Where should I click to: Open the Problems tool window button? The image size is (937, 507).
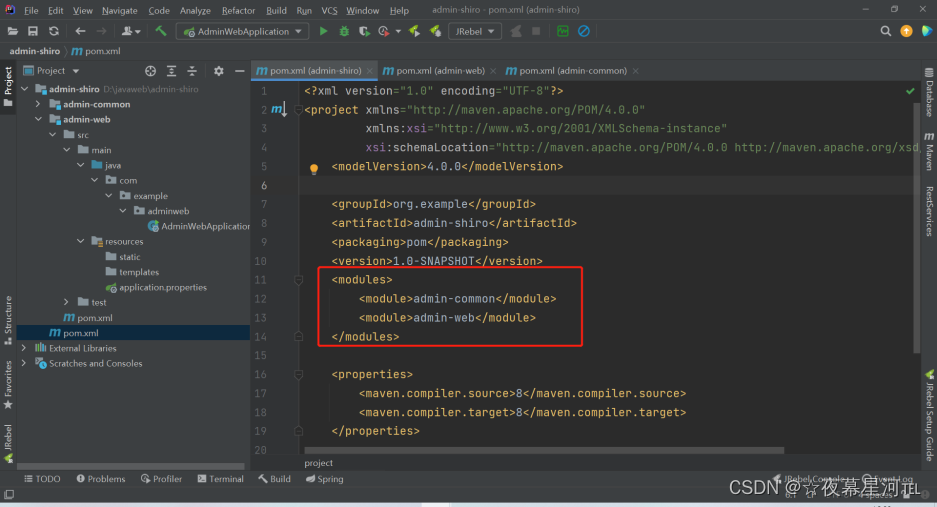pos(100,479)
